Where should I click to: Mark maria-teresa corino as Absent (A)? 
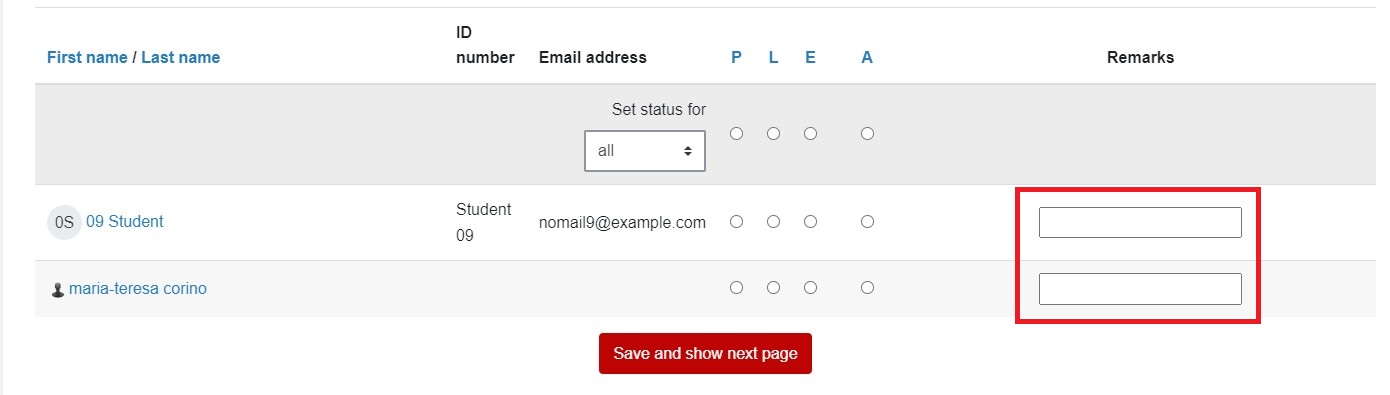click(868, 288)
